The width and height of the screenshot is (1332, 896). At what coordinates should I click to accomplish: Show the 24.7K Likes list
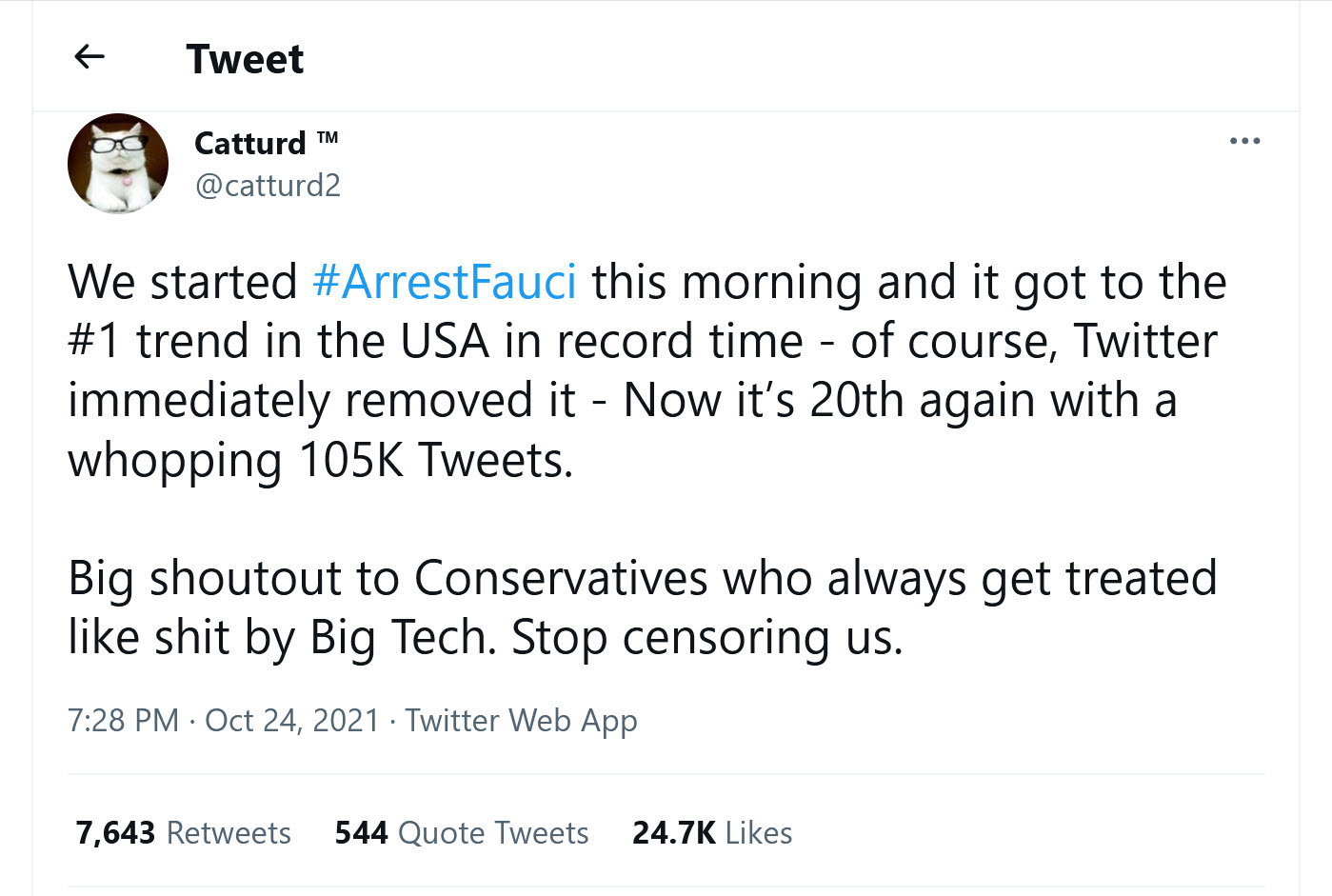(x=712, y=832)
